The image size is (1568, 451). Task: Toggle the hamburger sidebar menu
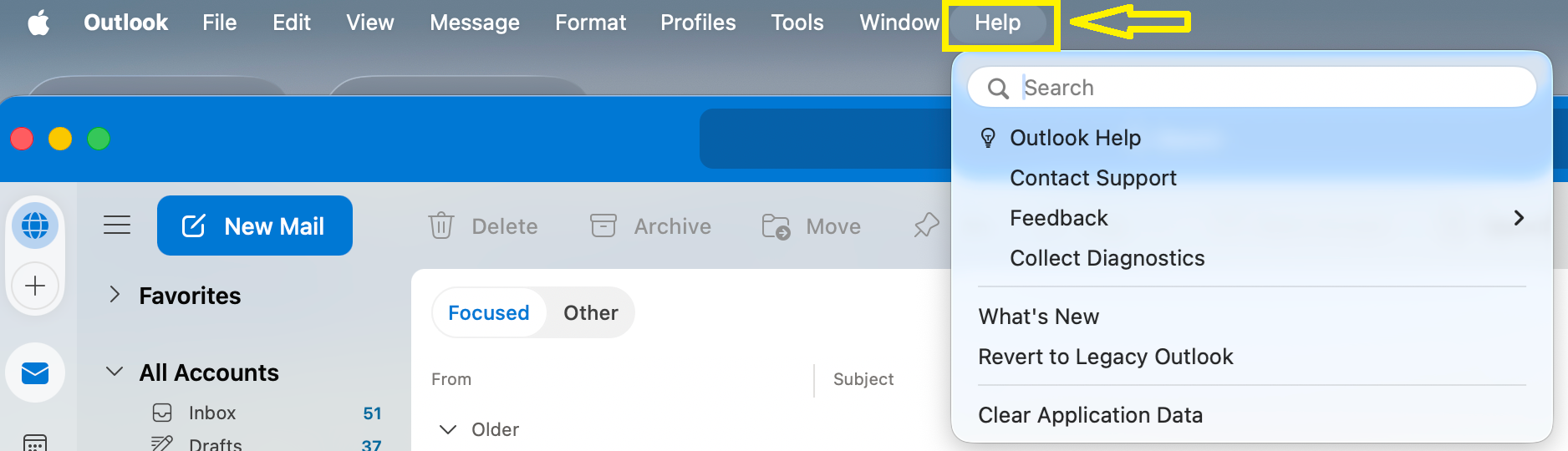117,225
